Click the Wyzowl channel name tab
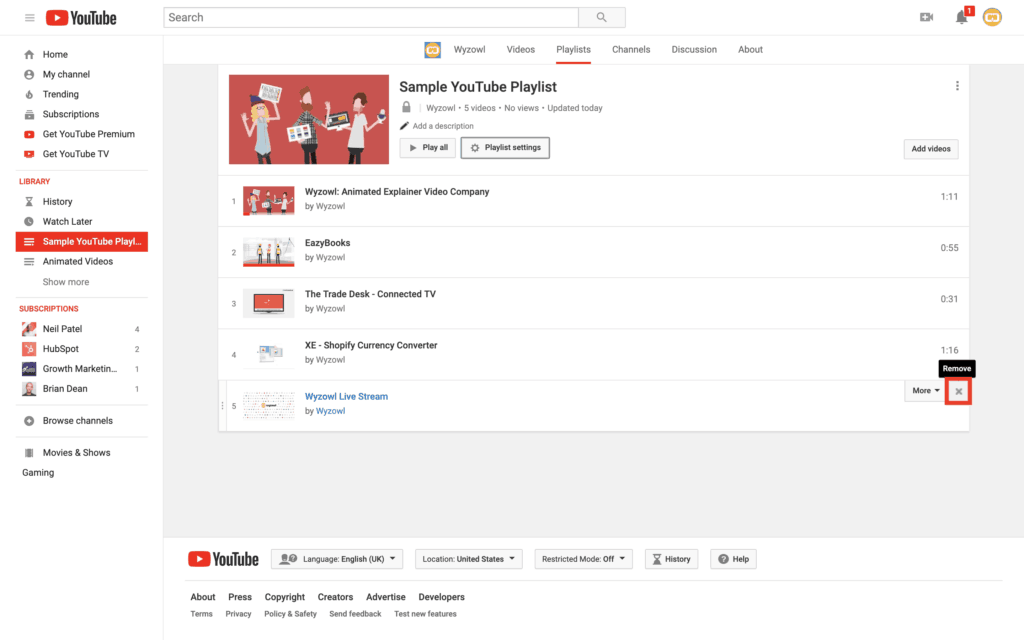Screen dimensions: 1024x640 click(x=470, y=50)
